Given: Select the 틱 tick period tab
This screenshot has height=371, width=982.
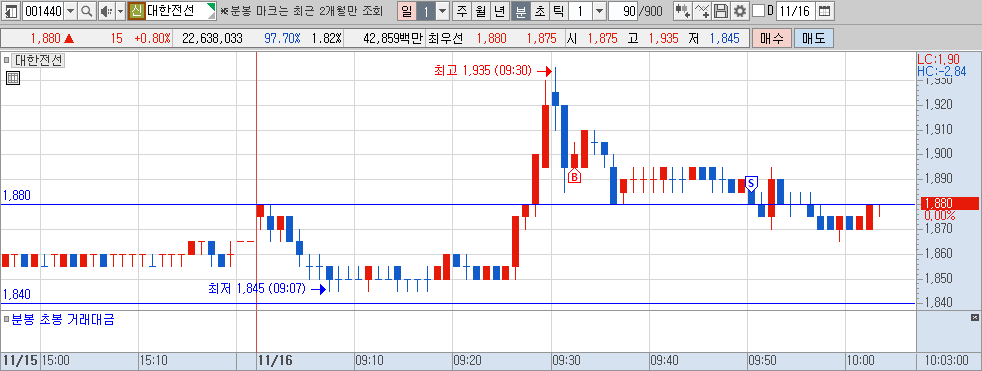Looking at the screenshot, I should (559, 11).
